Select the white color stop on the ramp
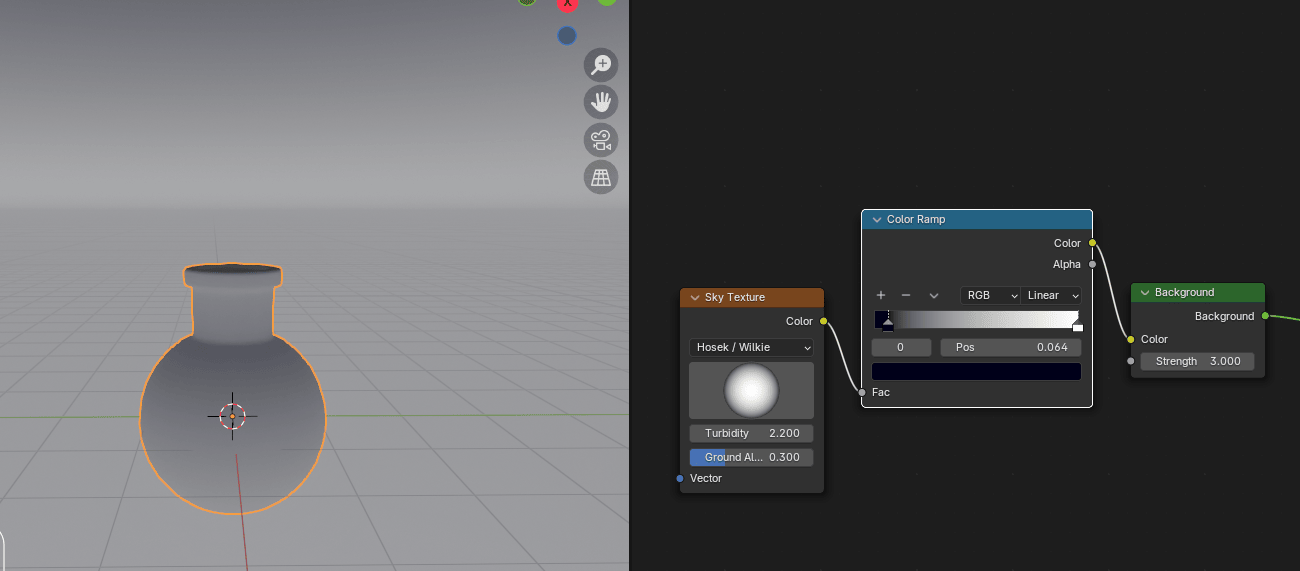Screen dimensions: 1300x571 (x=1077, y=326)
